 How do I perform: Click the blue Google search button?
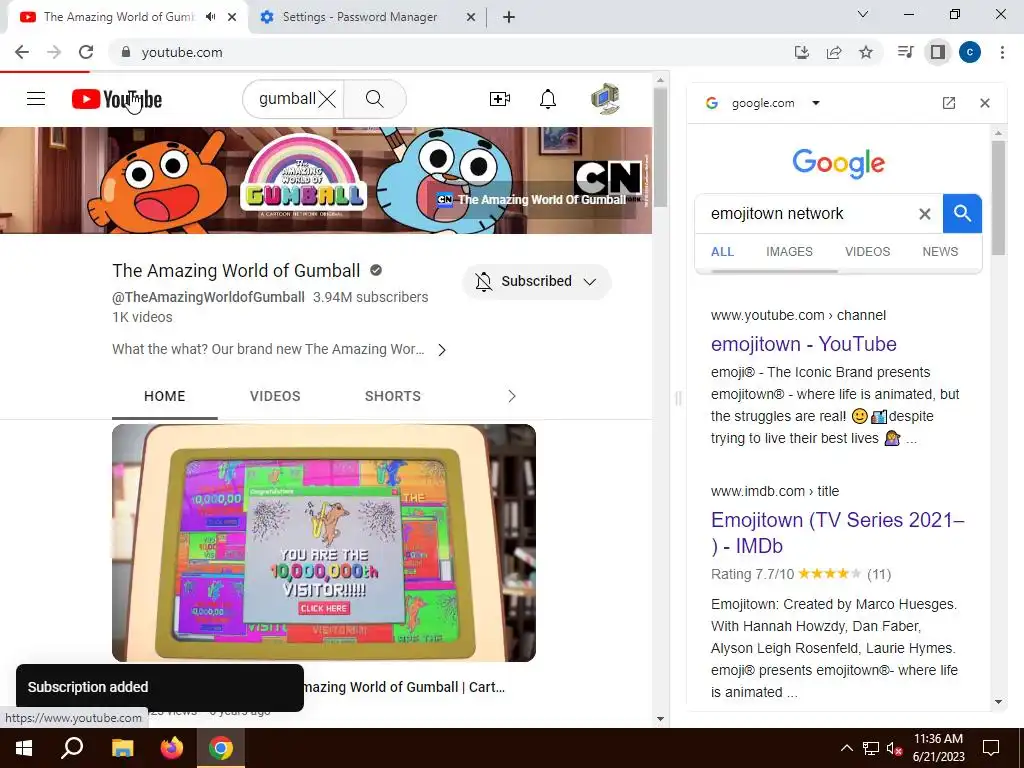(x=962, y=214)
